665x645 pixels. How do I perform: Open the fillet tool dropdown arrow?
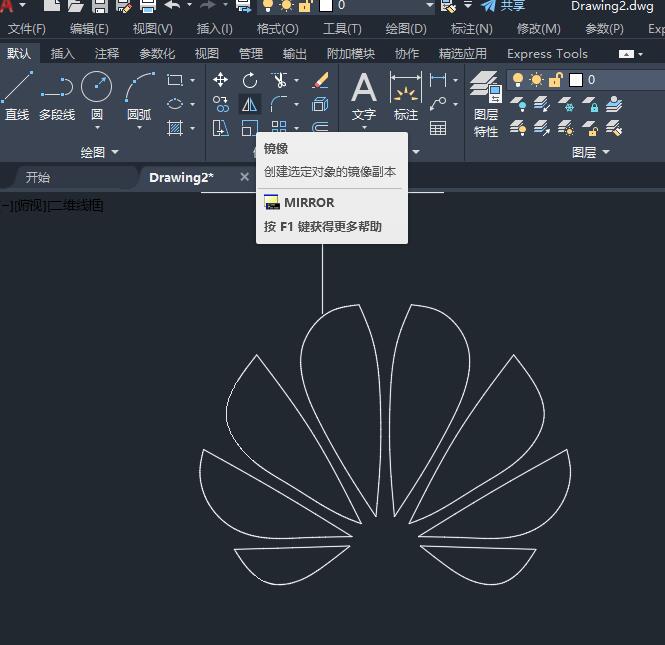click(x=296, y=104)
